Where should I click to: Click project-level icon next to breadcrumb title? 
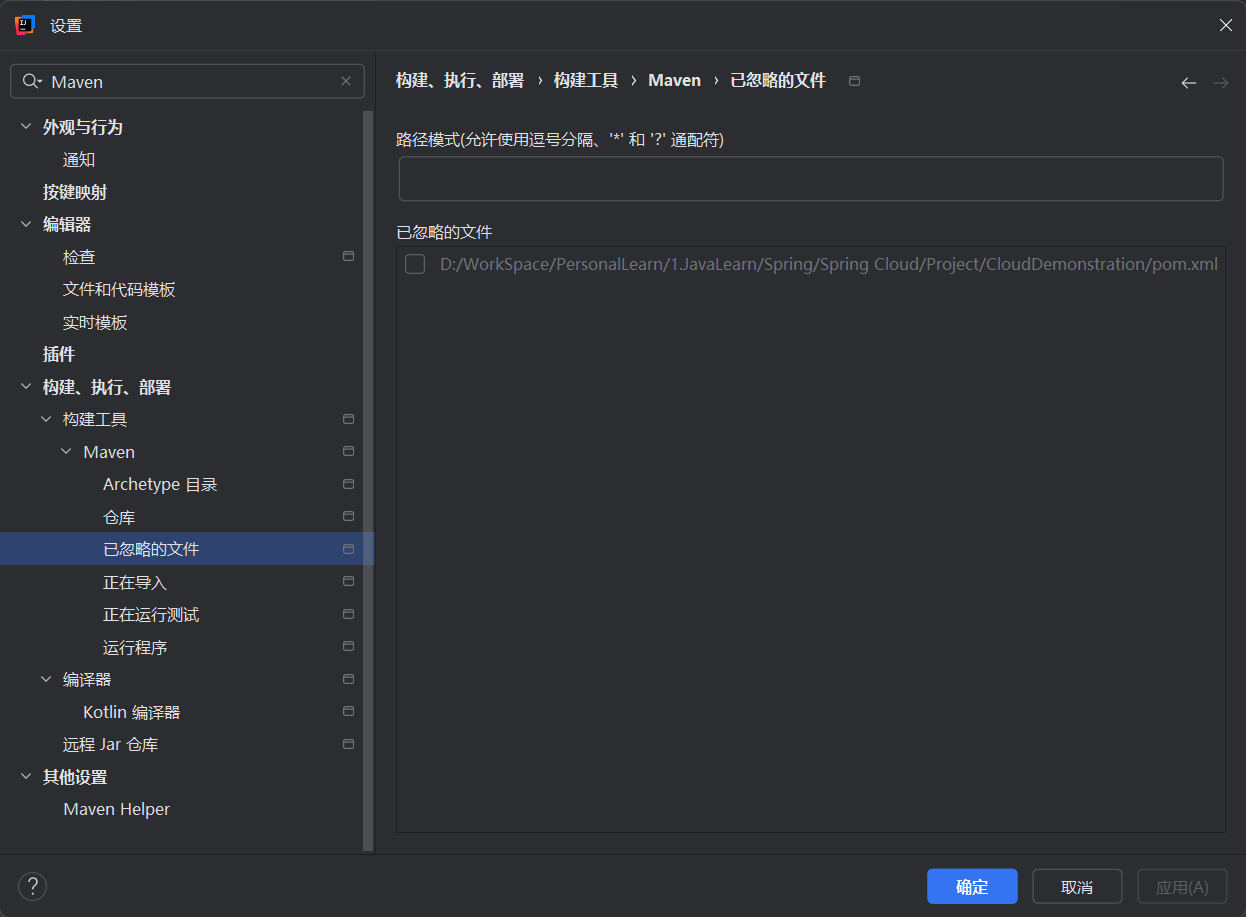(854, 81)
